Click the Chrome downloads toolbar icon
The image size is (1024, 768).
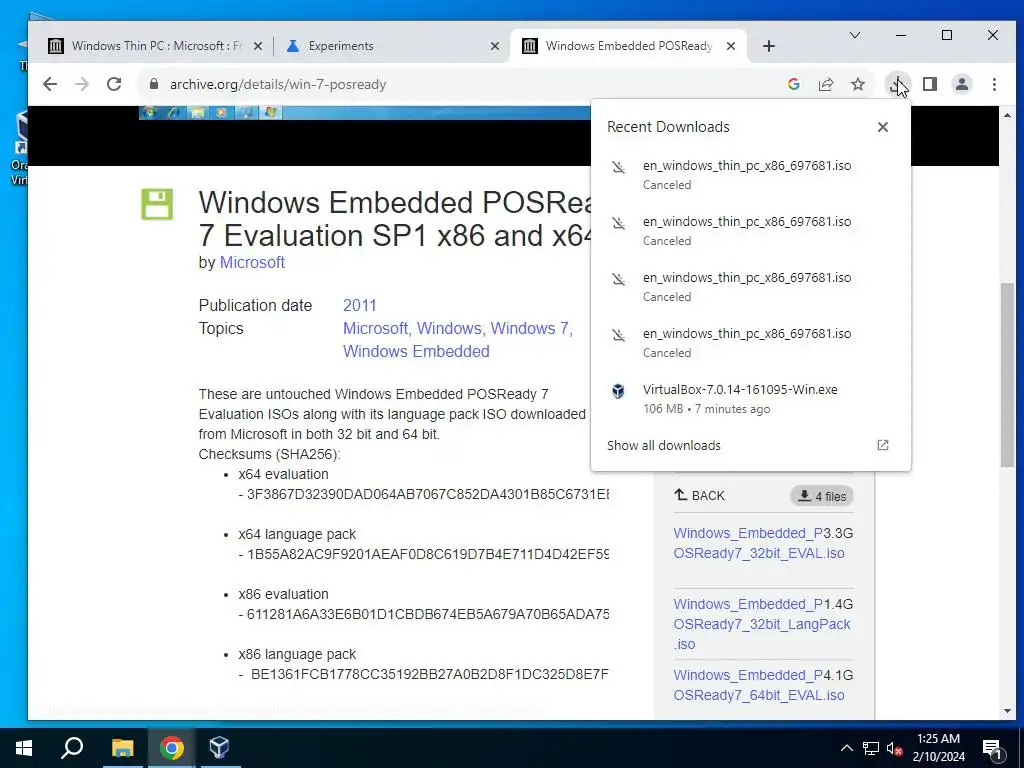point(897,84)
